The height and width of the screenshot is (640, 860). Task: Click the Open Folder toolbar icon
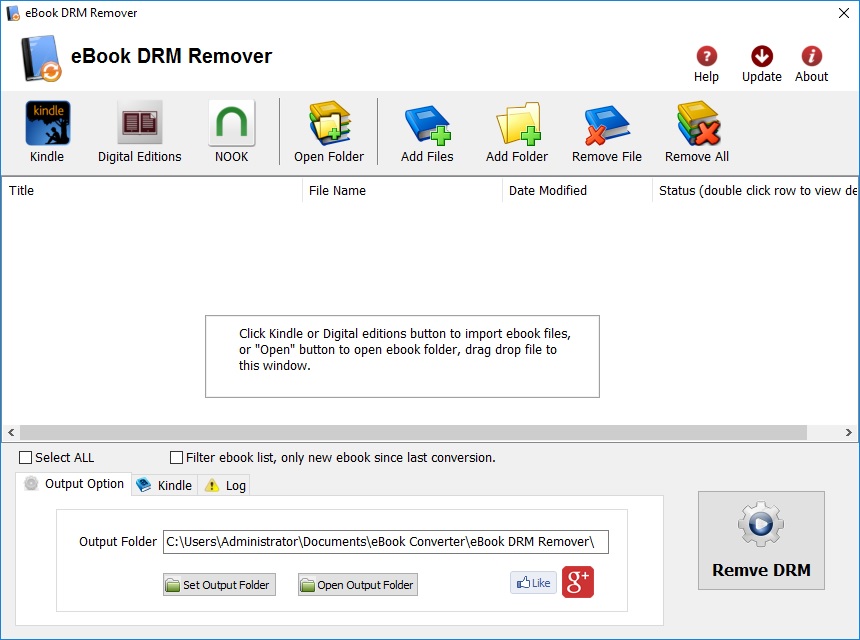coord(329,131)
